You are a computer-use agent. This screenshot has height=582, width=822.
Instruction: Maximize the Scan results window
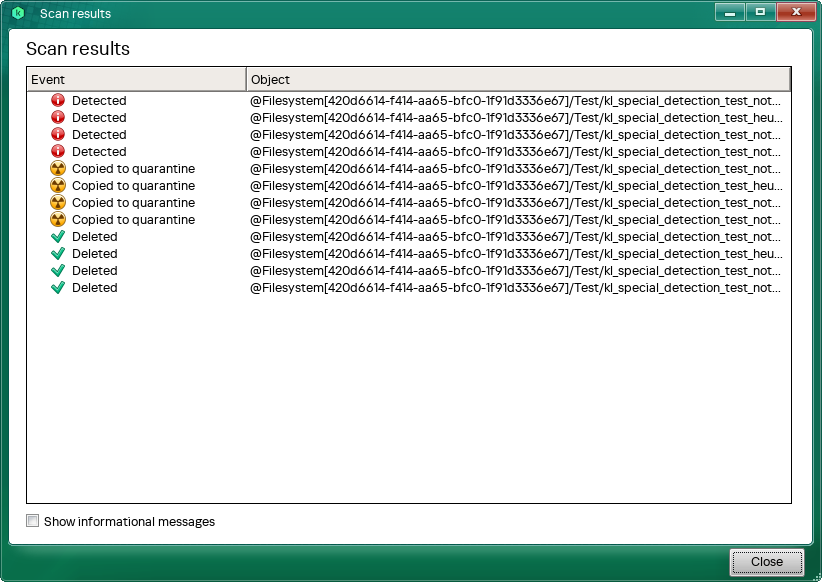pos(760,13)
